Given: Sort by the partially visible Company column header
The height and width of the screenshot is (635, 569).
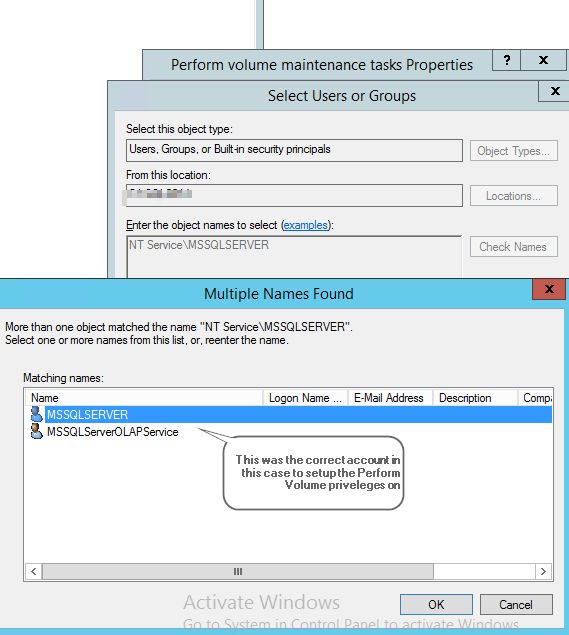Looking at the screenshot, I should [x=535, y=398].
